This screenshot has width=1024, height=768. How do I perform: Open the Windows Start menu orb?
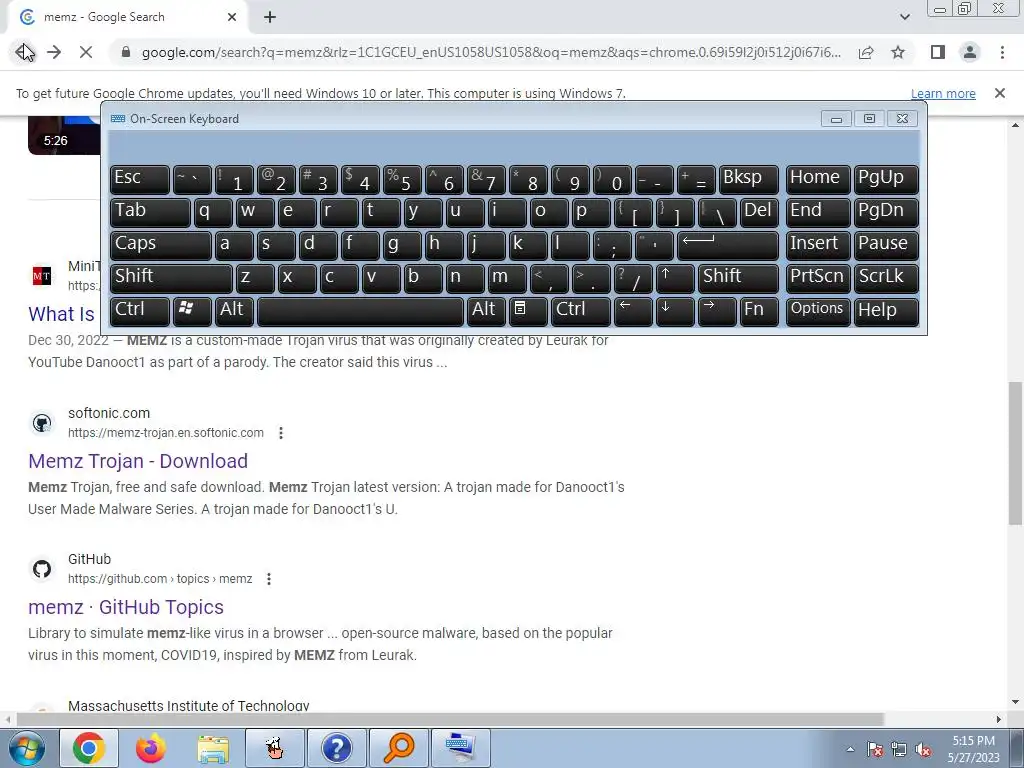[27, 748]
